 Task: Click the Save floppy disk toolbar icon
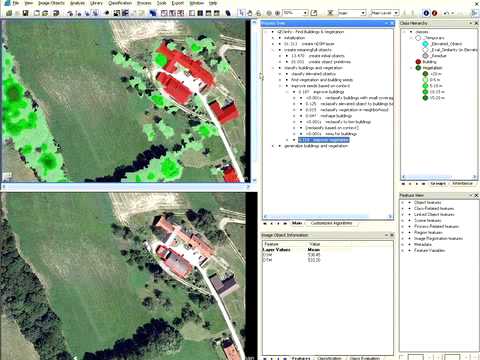click(x=25, y=13)
